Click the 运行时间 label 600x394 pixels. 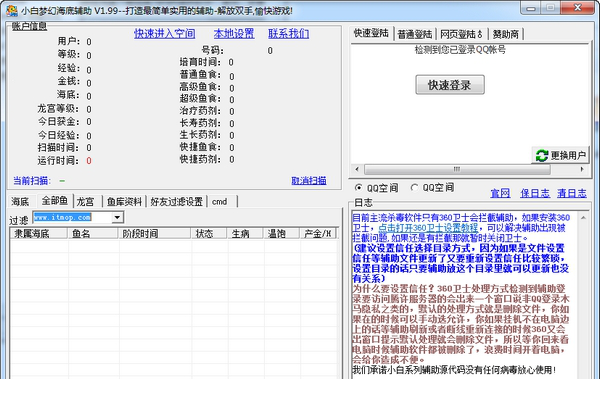(x=58, y=161)
